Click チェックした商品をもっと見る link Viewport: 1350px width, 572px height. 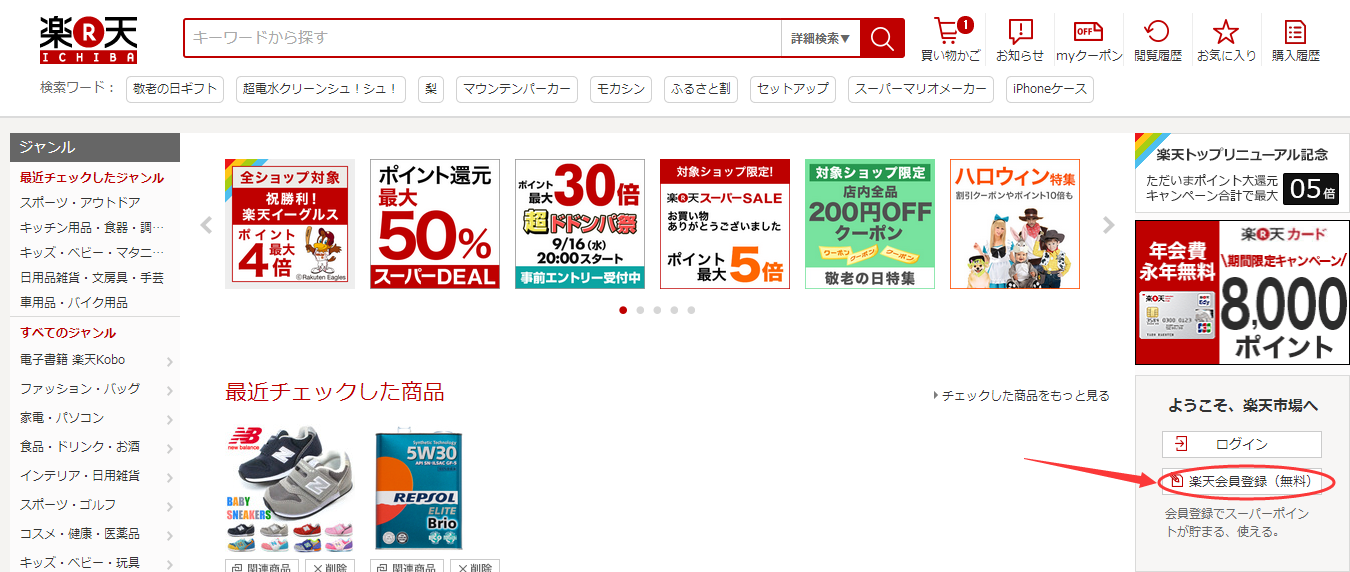(1021, 396)
